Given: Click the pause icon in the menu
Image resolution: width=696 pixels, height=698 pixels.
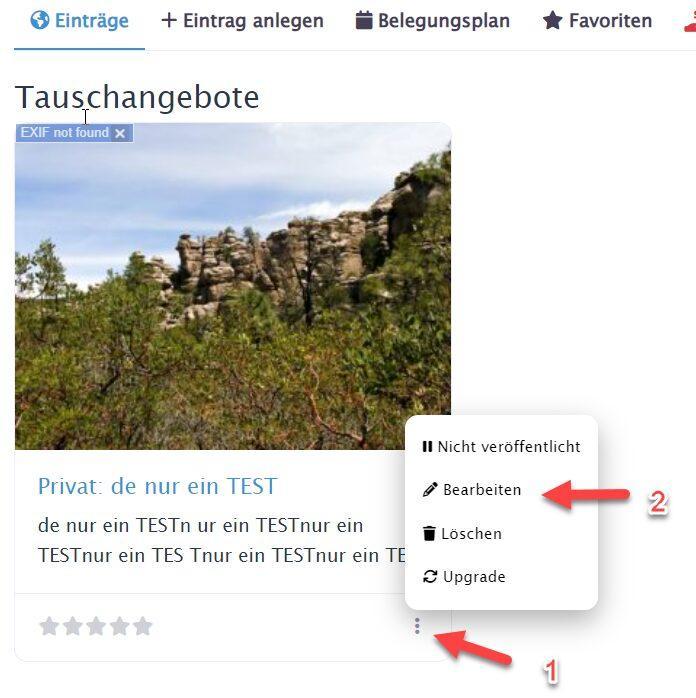Looking at the screenshot, I should tap(427, 446).
